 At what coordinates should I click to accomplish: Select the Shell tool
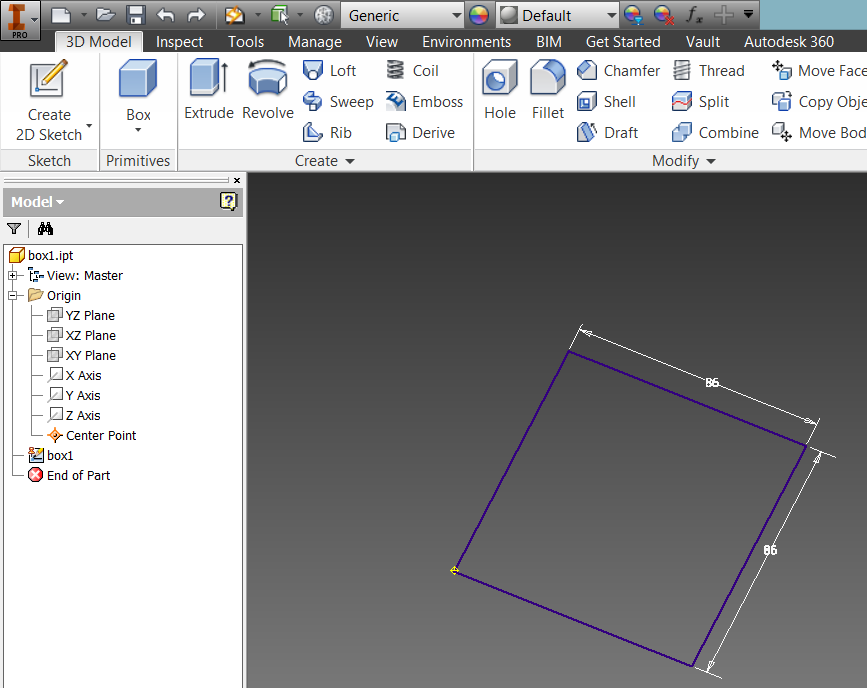click(x=606, y=102)
